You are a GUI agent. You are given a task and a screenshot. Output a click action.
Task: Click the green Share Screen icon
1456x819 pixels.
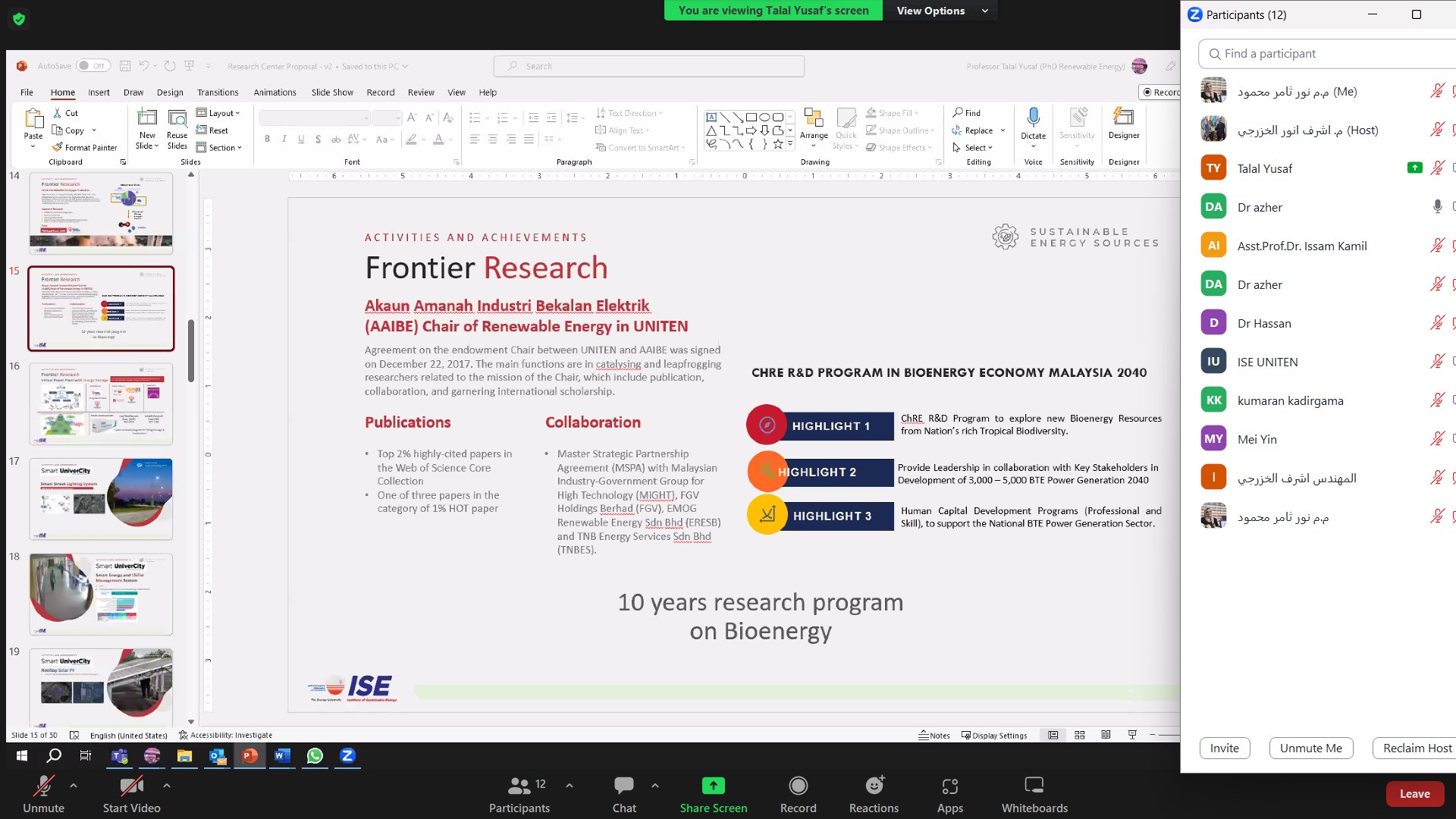tap(714, 786)
